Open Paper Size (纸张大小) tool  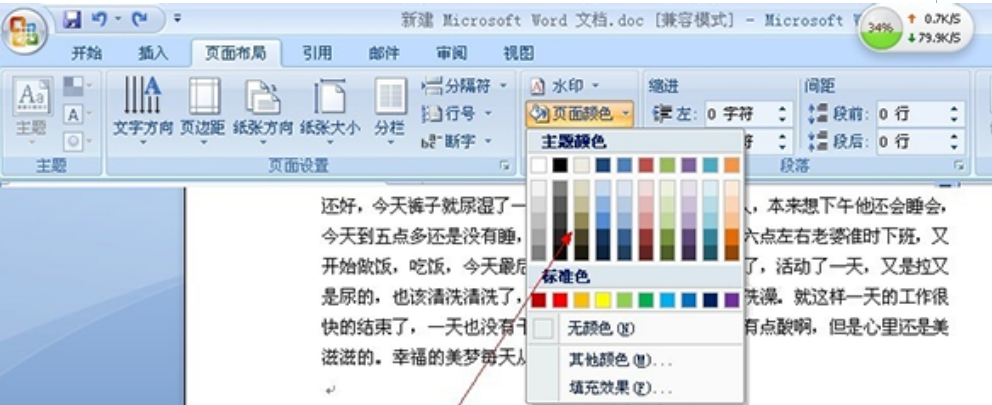tap(329, 109)
